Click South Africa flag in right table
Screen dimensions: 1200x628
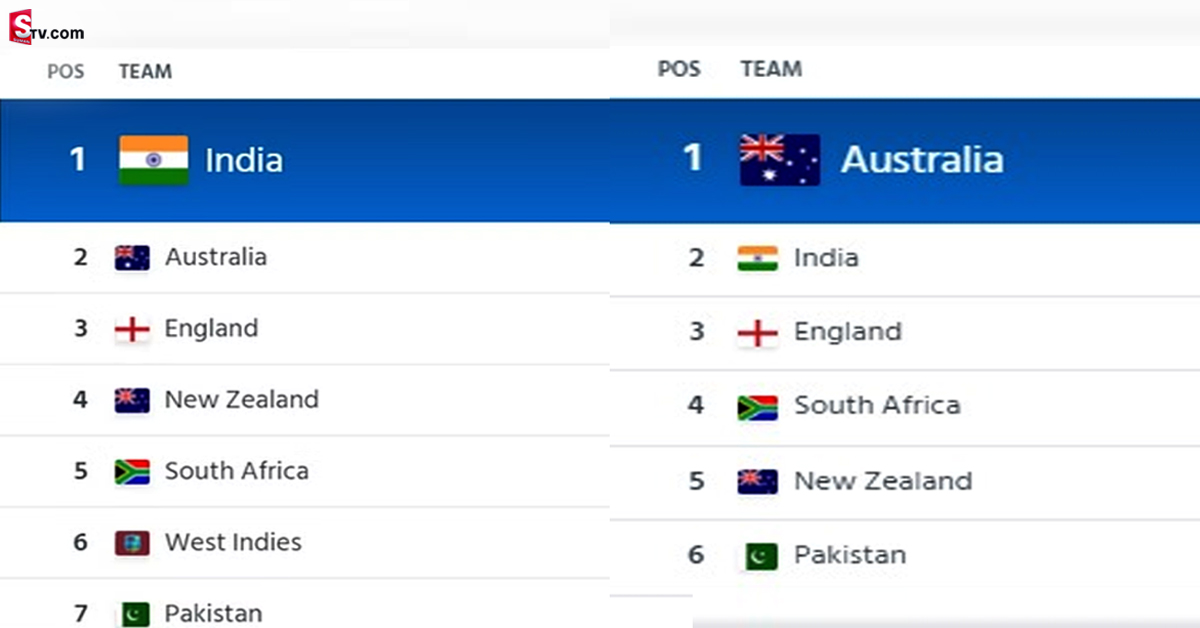point(757,407)
